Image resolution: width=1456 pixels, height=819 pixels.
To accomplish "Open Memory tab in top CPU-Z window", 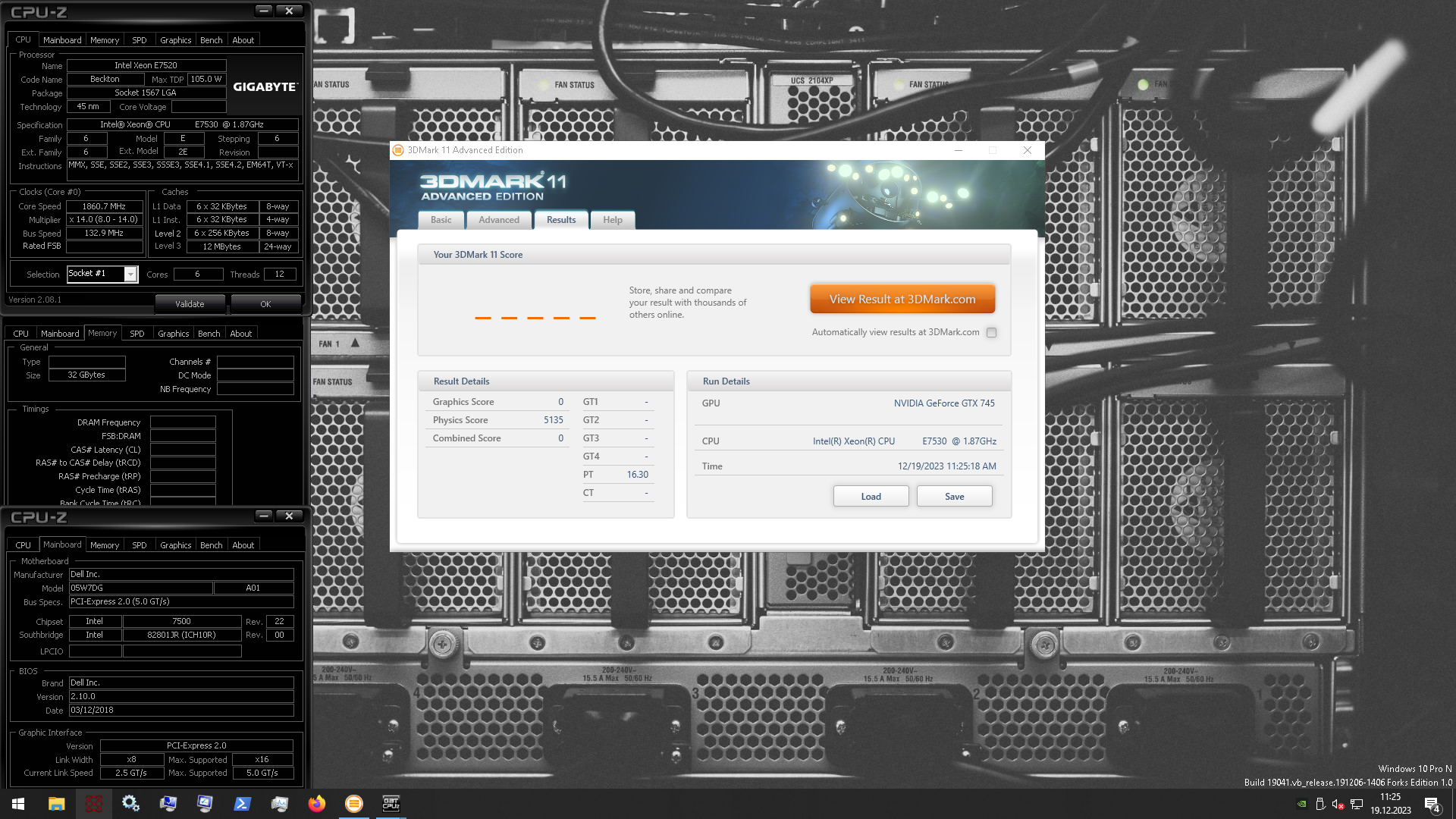I will click(105, 40).
